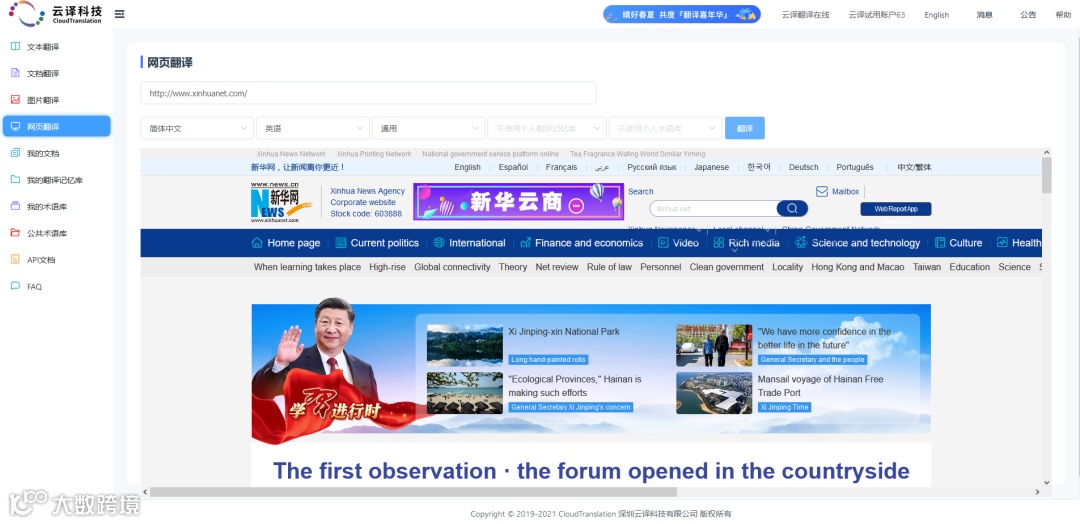
Task: Click the 新华云商 banner advertisement
Action: 518,201
